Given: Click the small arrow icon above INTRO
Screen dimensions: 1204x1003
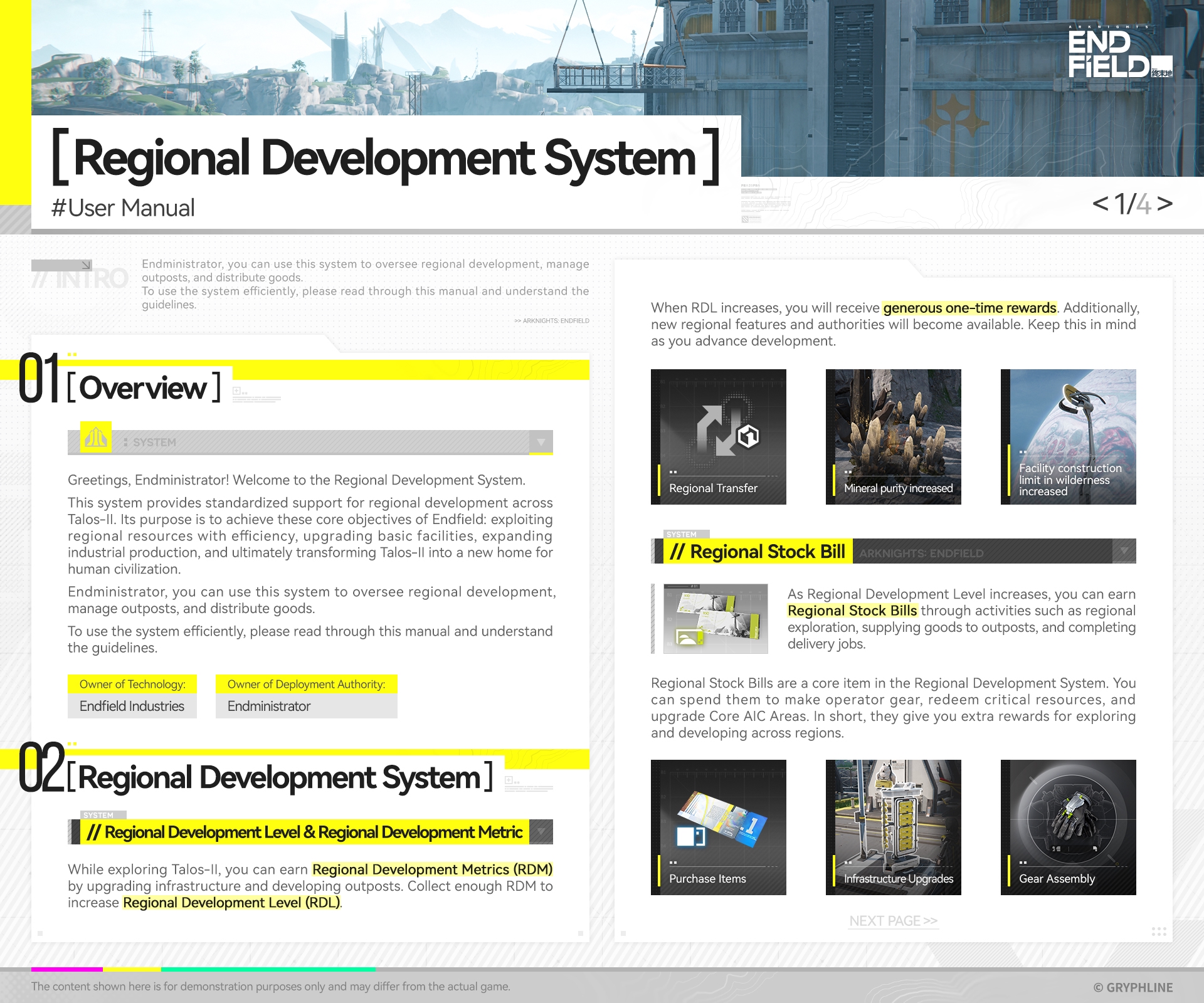Looking at the screenshot, I should 87,265.
